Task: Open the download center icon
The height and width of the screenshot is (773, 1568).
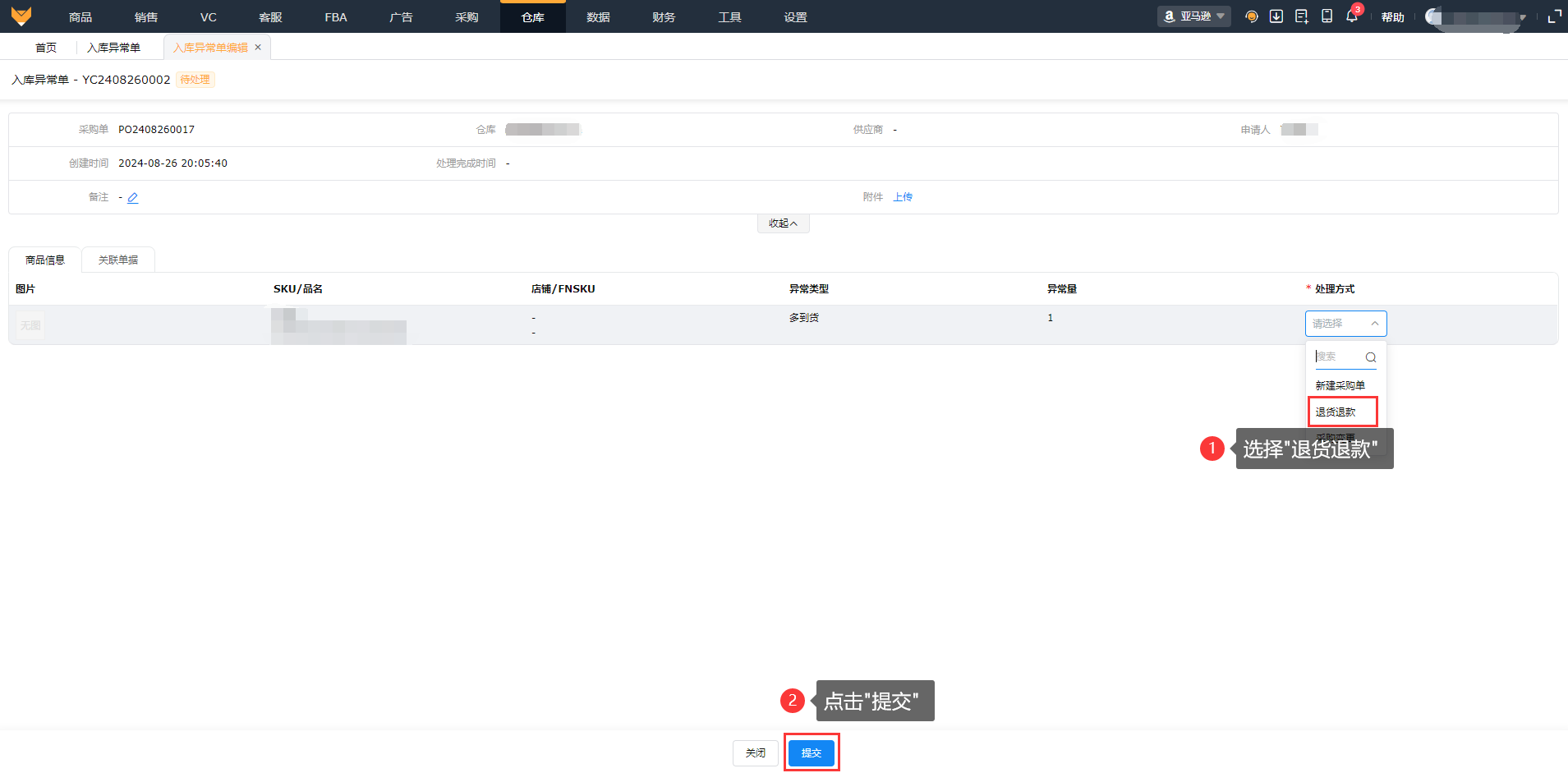Action: [x=1276, y=16]
